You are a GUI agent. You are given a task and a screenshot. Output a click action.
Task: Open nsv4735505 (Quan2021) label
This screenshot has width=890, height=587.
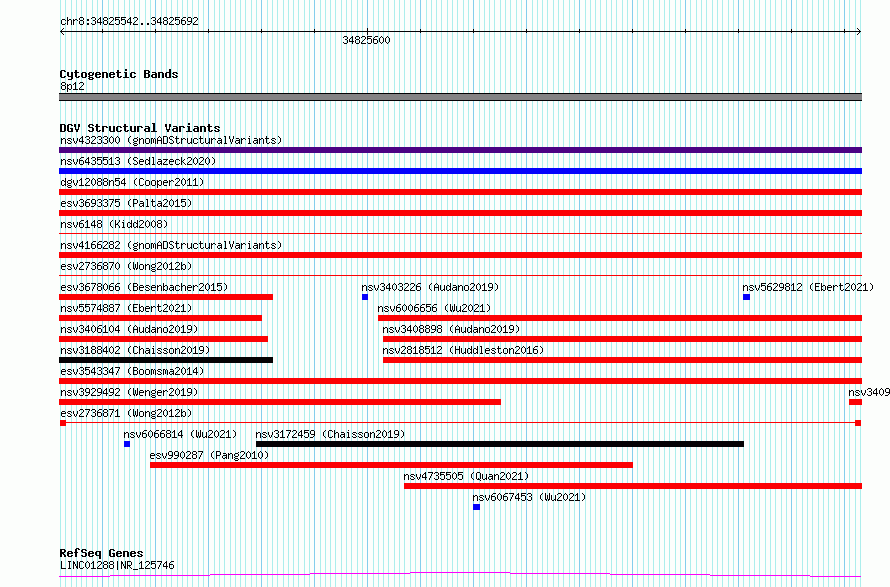[466, 476]
